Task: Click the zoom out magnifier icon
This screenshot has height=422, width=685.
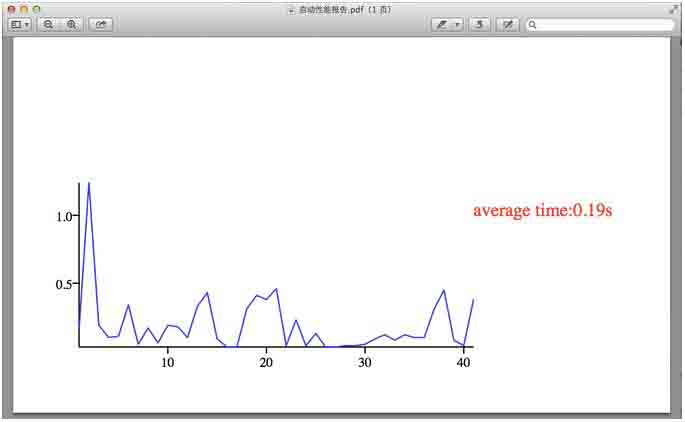Action: (48, 24)
